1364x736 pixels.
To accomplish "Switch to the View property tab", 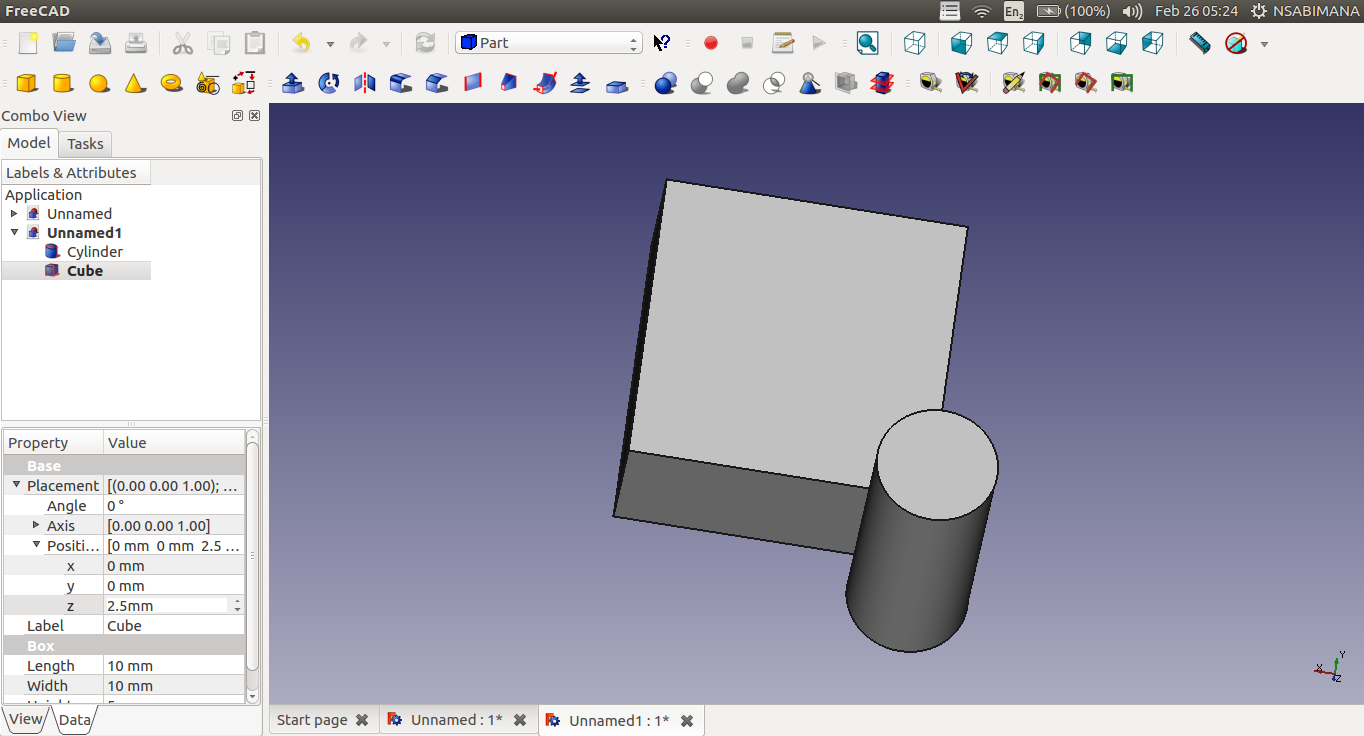I will 26,719.
